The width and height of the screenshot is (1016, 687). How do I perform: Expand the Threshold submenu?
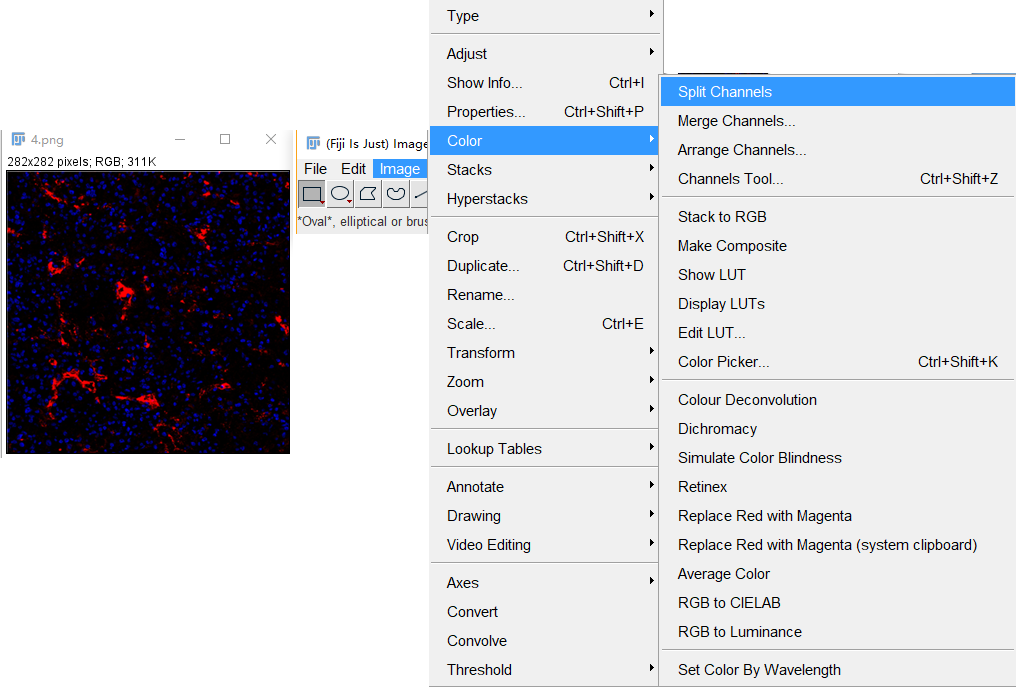coord(544,670)
